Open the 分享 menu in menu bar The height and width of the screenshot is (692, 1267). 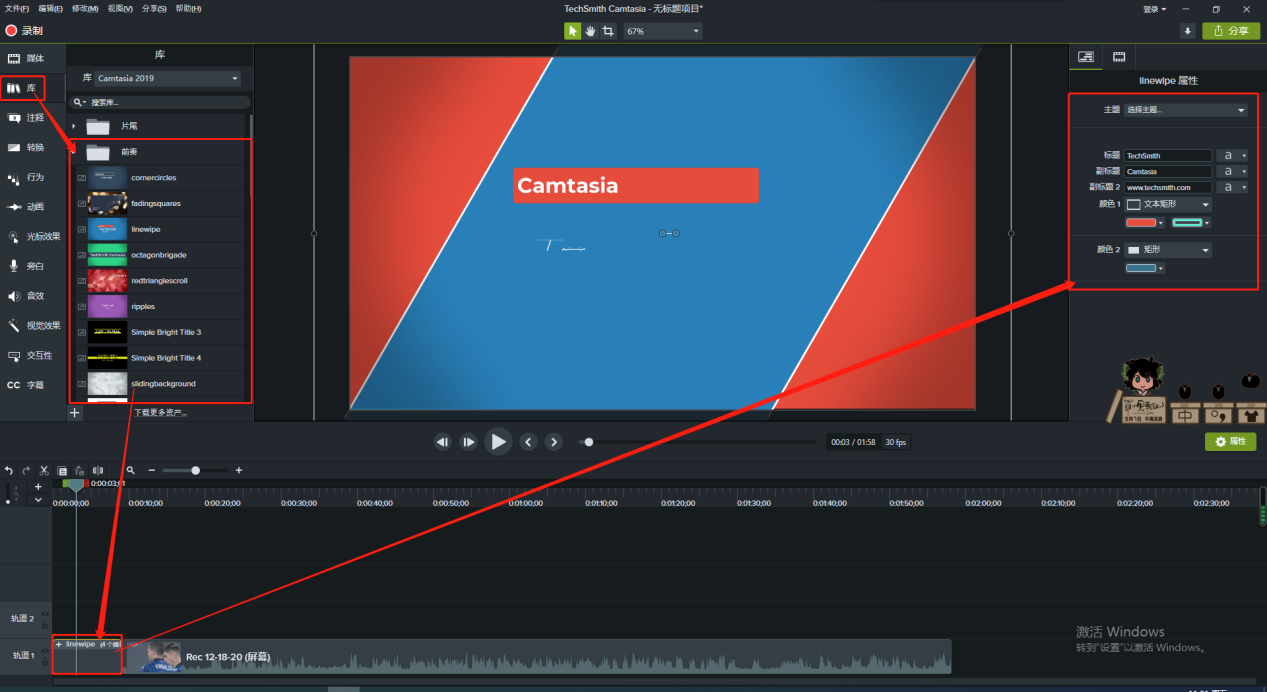(154, 8)
